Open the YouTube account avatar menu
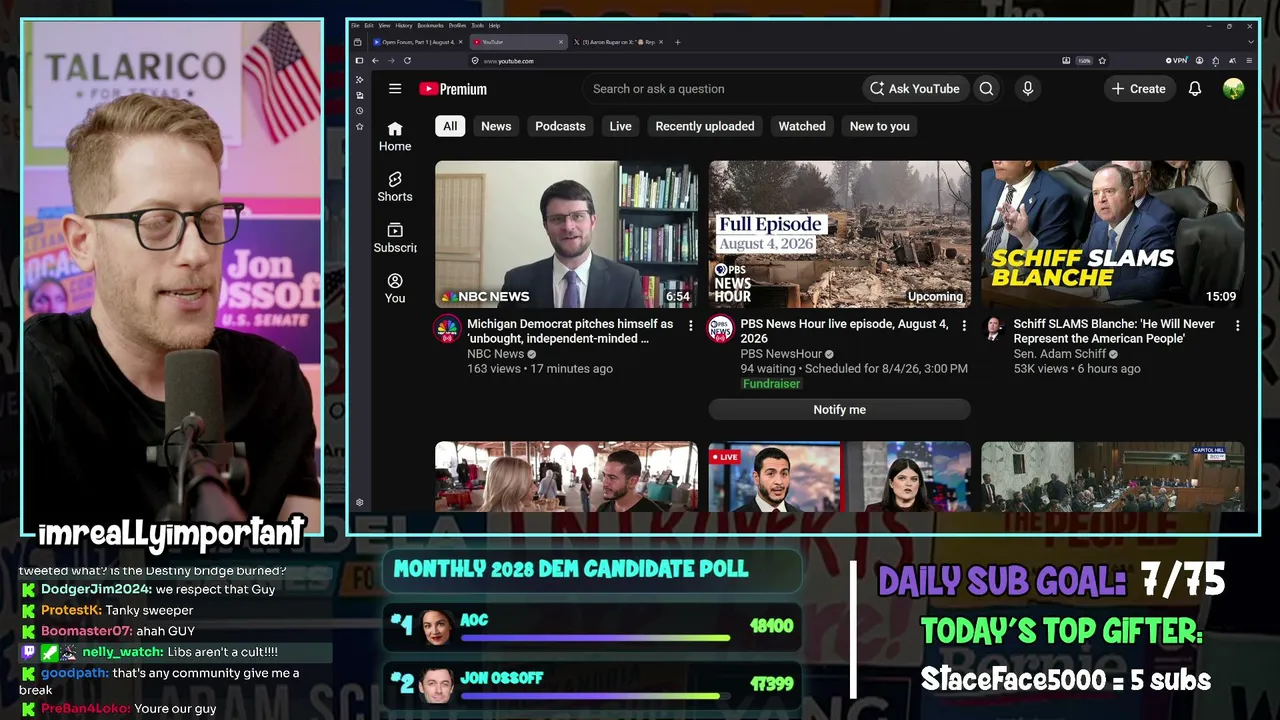 1233,89
